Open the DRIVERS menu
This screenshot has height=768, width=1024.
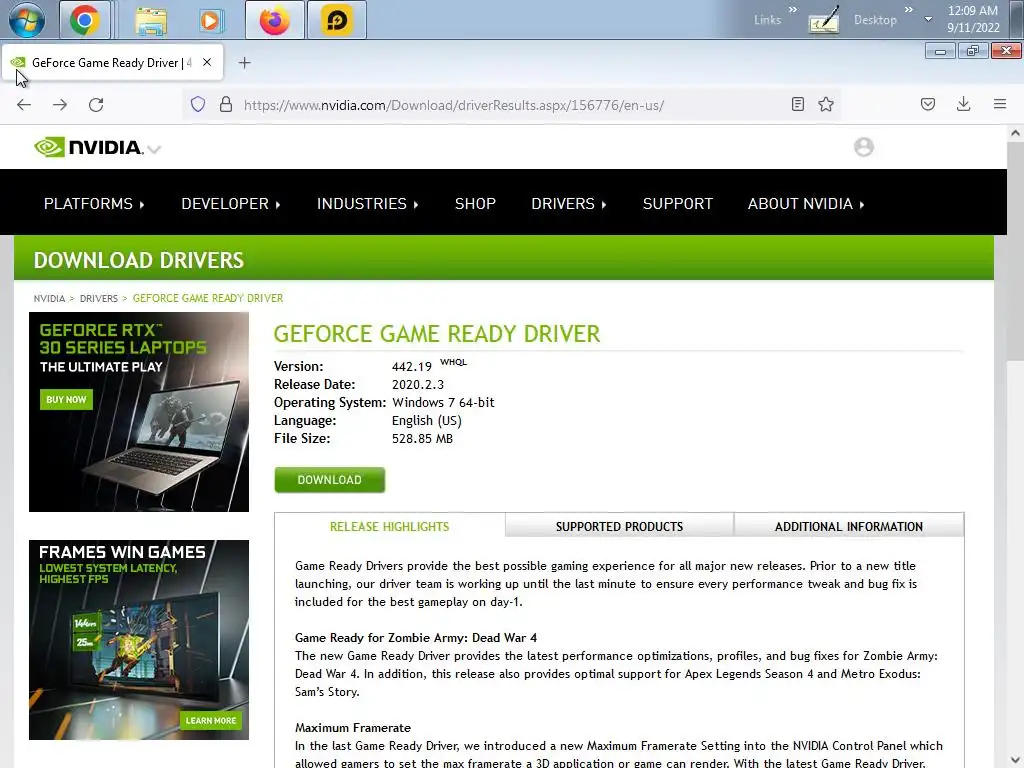click(x=568, y=204)
